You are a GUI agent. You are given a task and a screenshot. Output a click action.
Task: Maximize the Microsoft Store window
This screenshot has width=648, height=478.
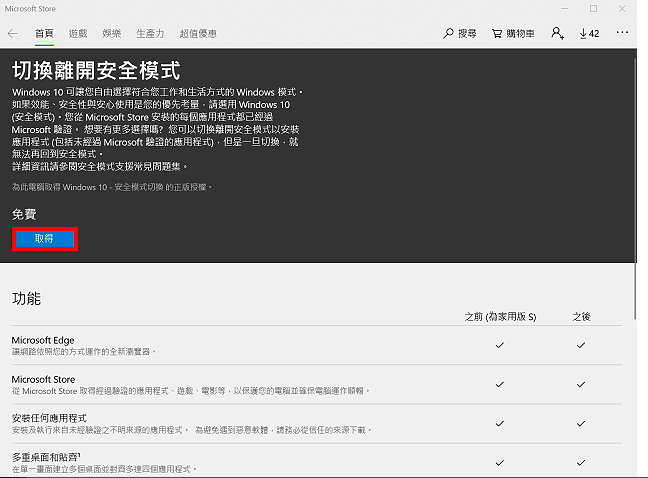593,9
